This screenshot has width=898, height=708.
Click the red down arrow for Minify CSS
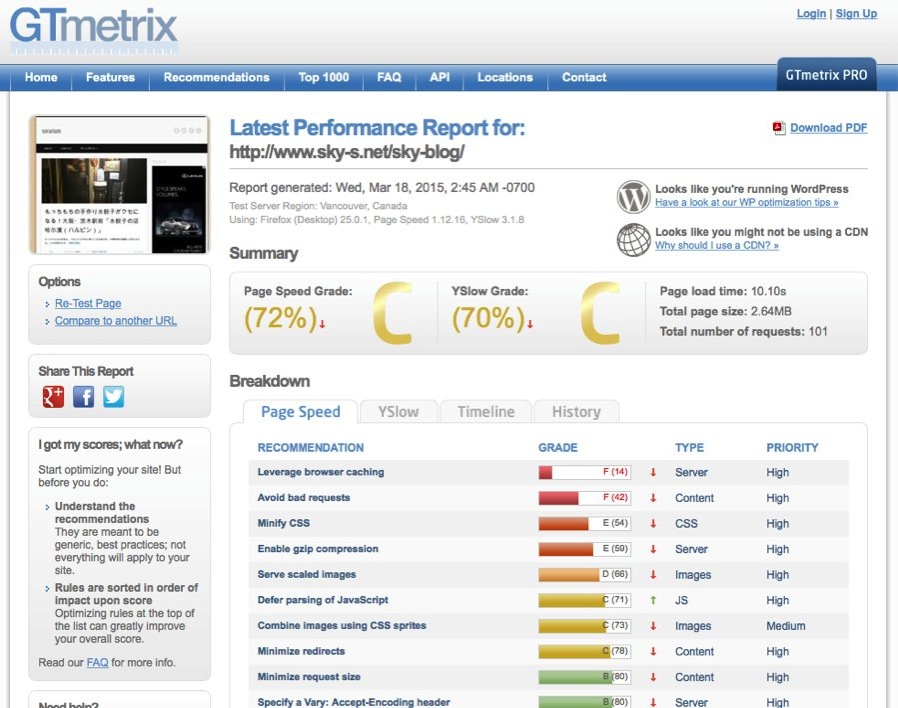tap(653, 523)
